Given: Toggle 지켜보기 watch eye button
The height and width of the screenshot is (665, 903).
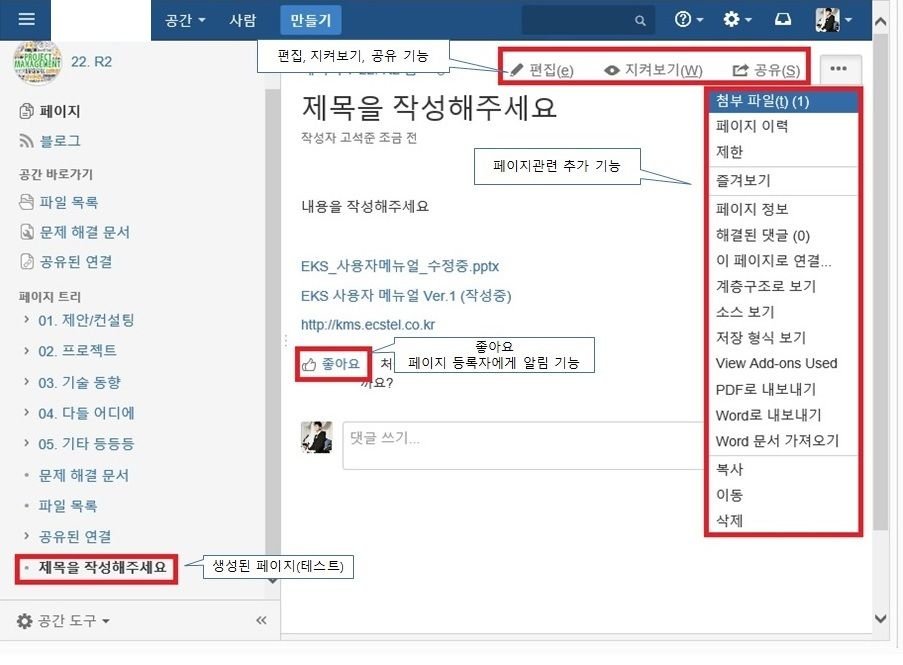Looking at the screenshot, I should coord(653,70).
